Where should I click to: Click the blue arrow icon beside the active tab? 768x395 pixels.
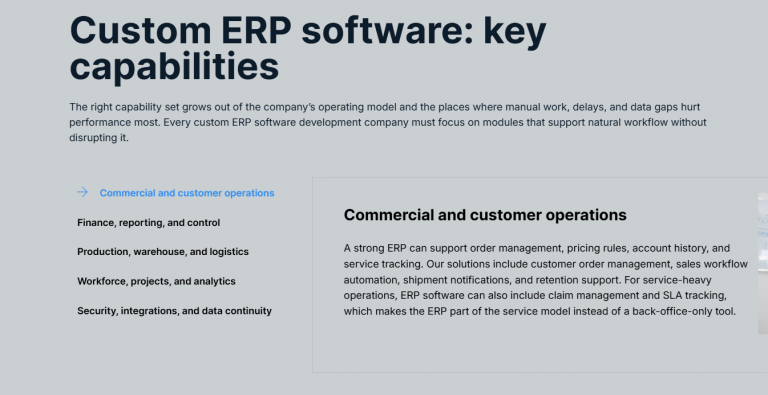coord(82,192)
